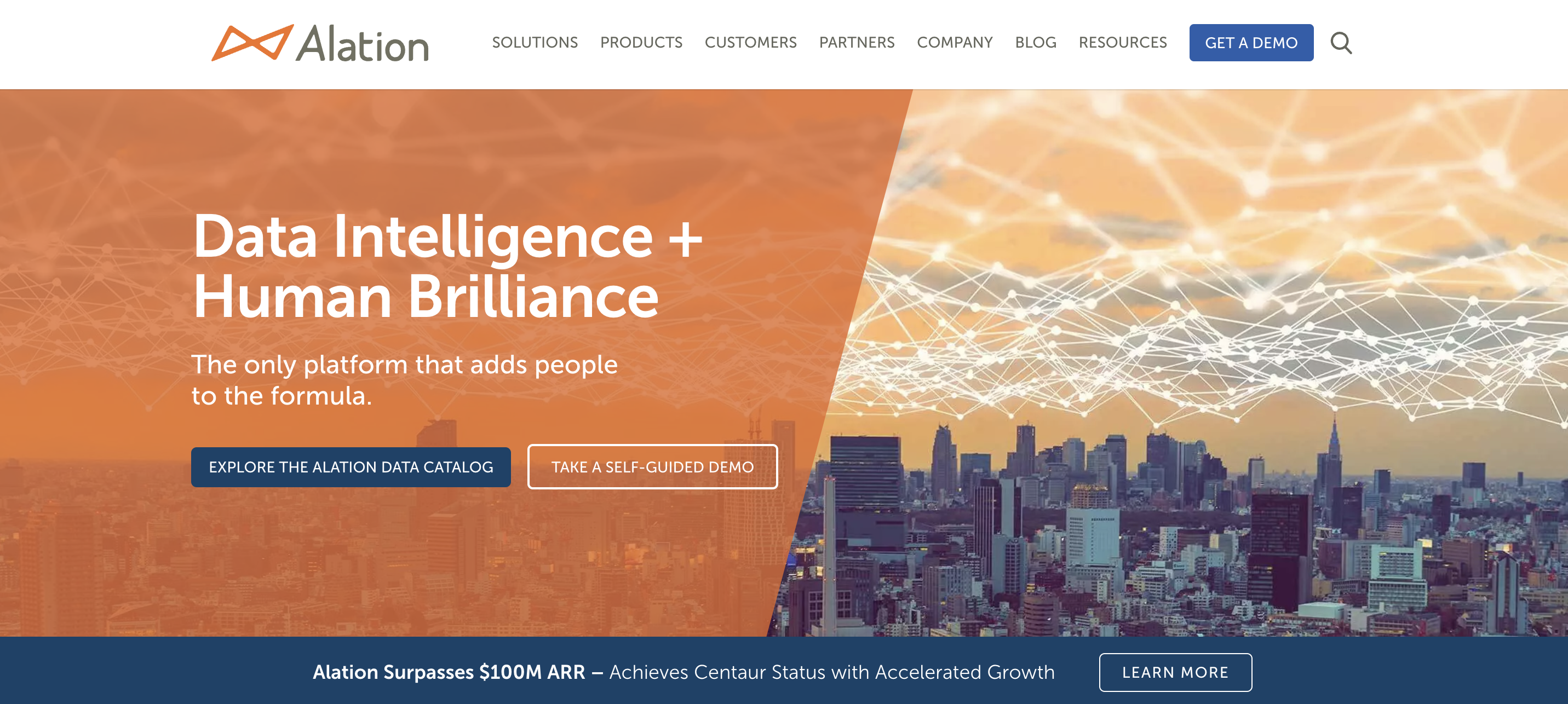Viewport: 1568px width, 704px height.
Task: Click Take a Self-Guided Demo link
Action: (x=652, y=465)
